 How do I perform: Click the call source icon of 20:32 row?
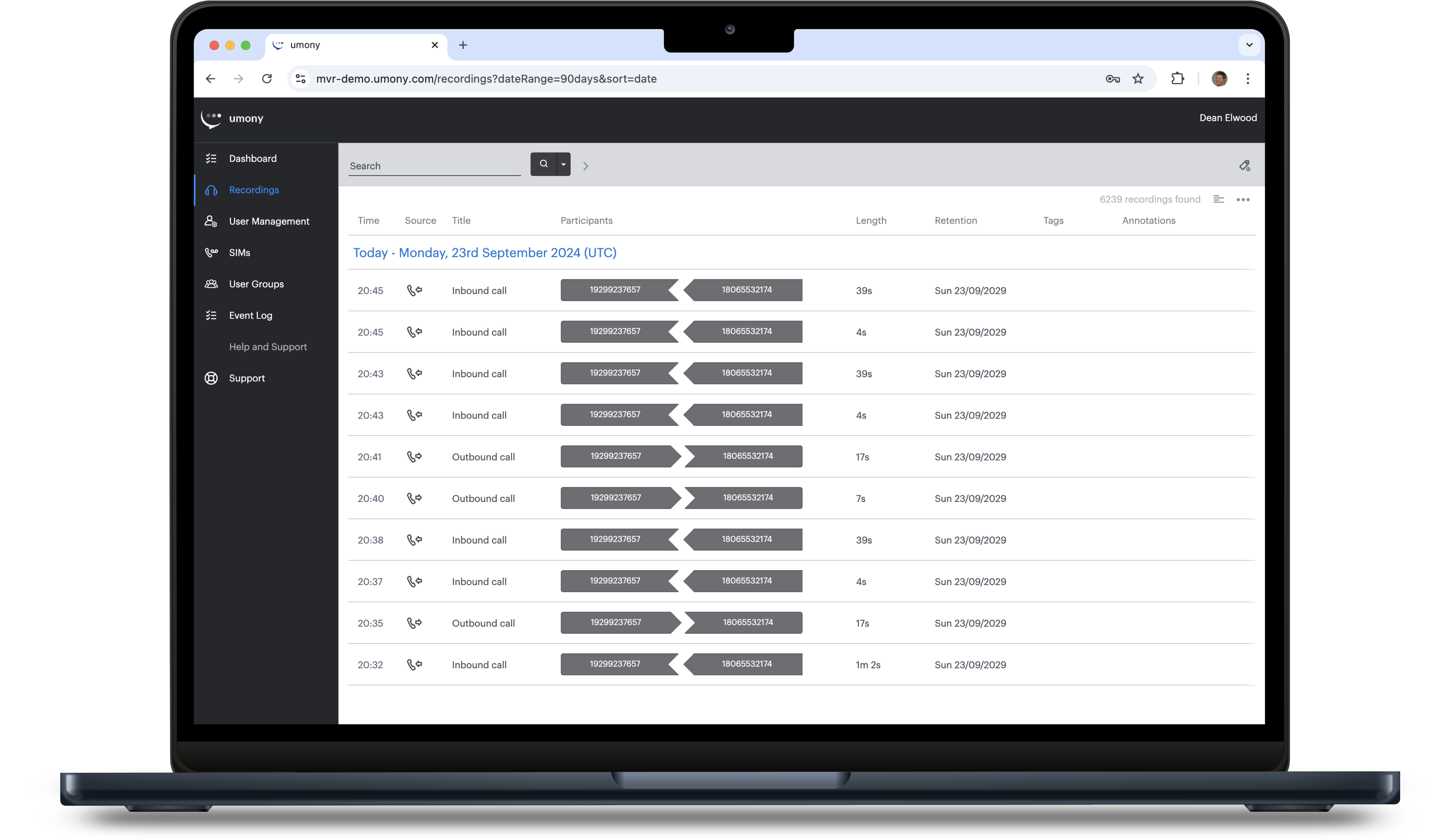click(x=414, y=664)
